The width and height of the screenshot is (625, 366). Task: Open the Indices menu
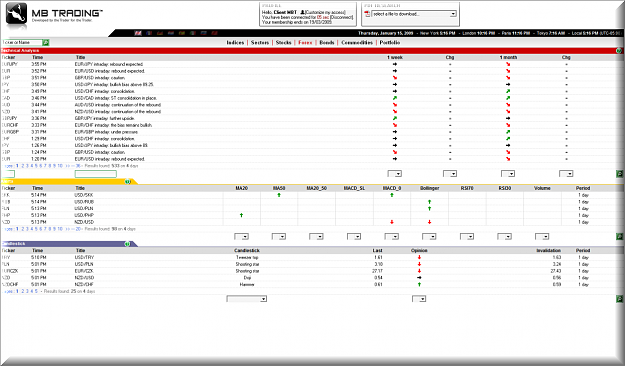(235, 43)
